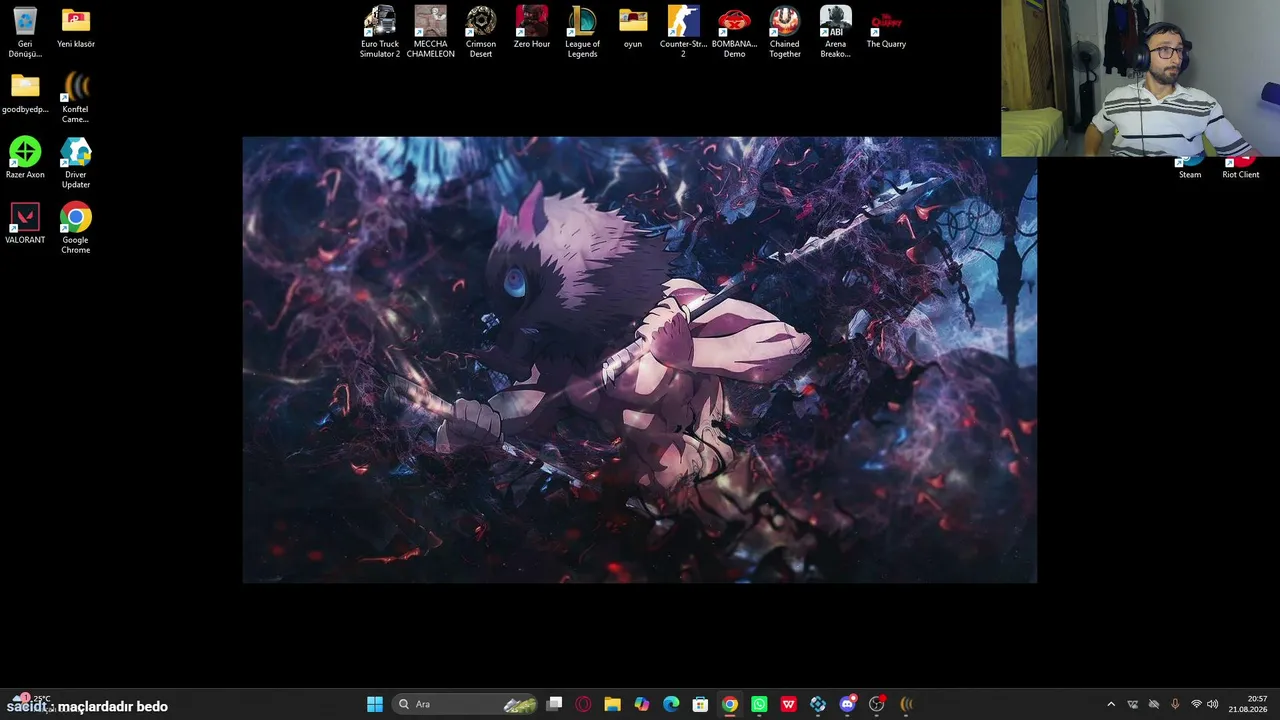This screenshot has width=1280, height=720.
Task: Launch Euro Truck Simulator 2 shortcut
Action: 380,32
